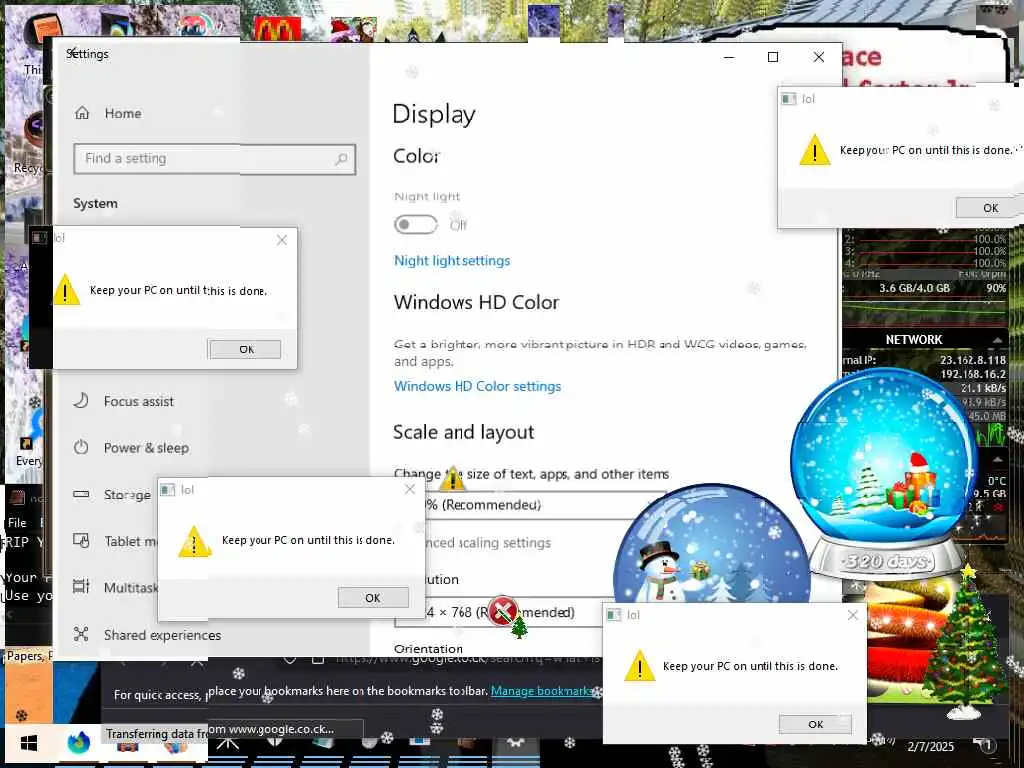Click OK in lol dialog covering System sidebar
Screen dimensions: 1024x768
pos(245,349)
